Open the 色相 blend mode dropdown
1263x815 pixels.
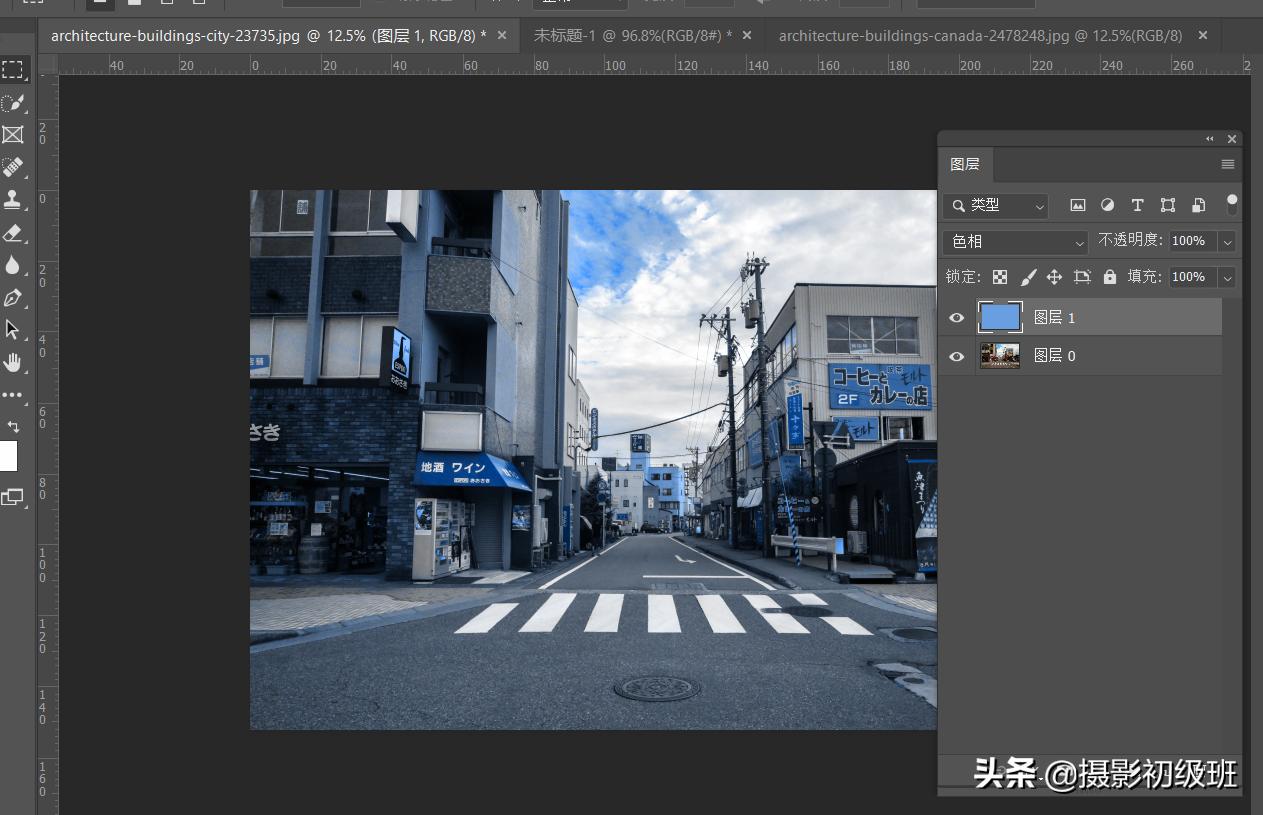tap(1015, 242)
